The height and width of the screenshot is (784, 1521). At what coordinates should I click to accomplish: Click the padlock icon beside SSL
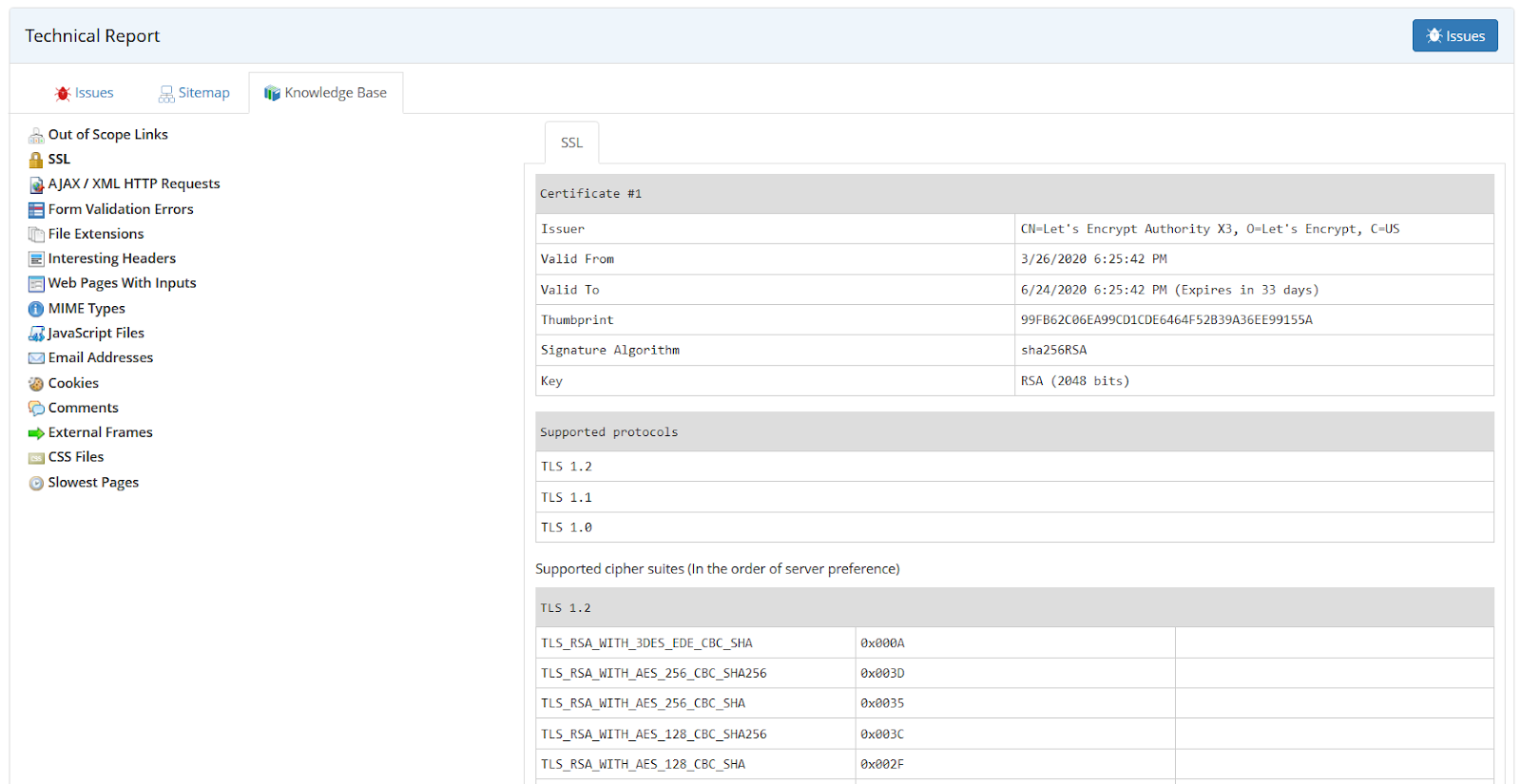(x=36, y=160)
